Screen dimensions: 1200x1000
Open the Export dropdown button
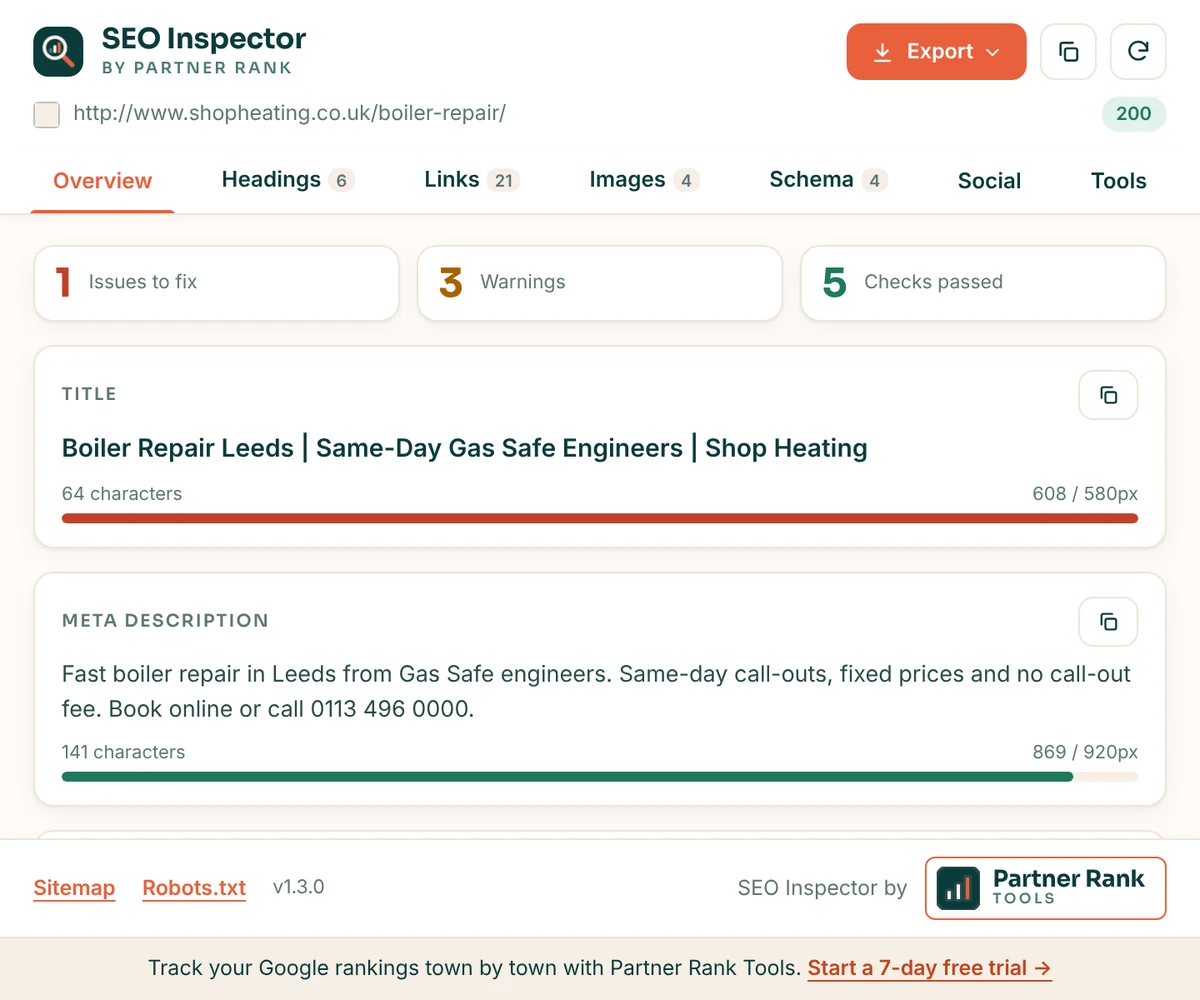[x=936, y=51]
